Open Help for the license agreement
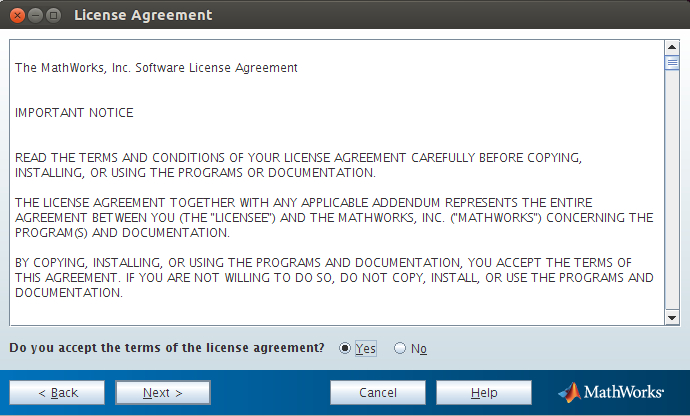The image size is (690, 416). pyautogui.click(x=484, y=393)
